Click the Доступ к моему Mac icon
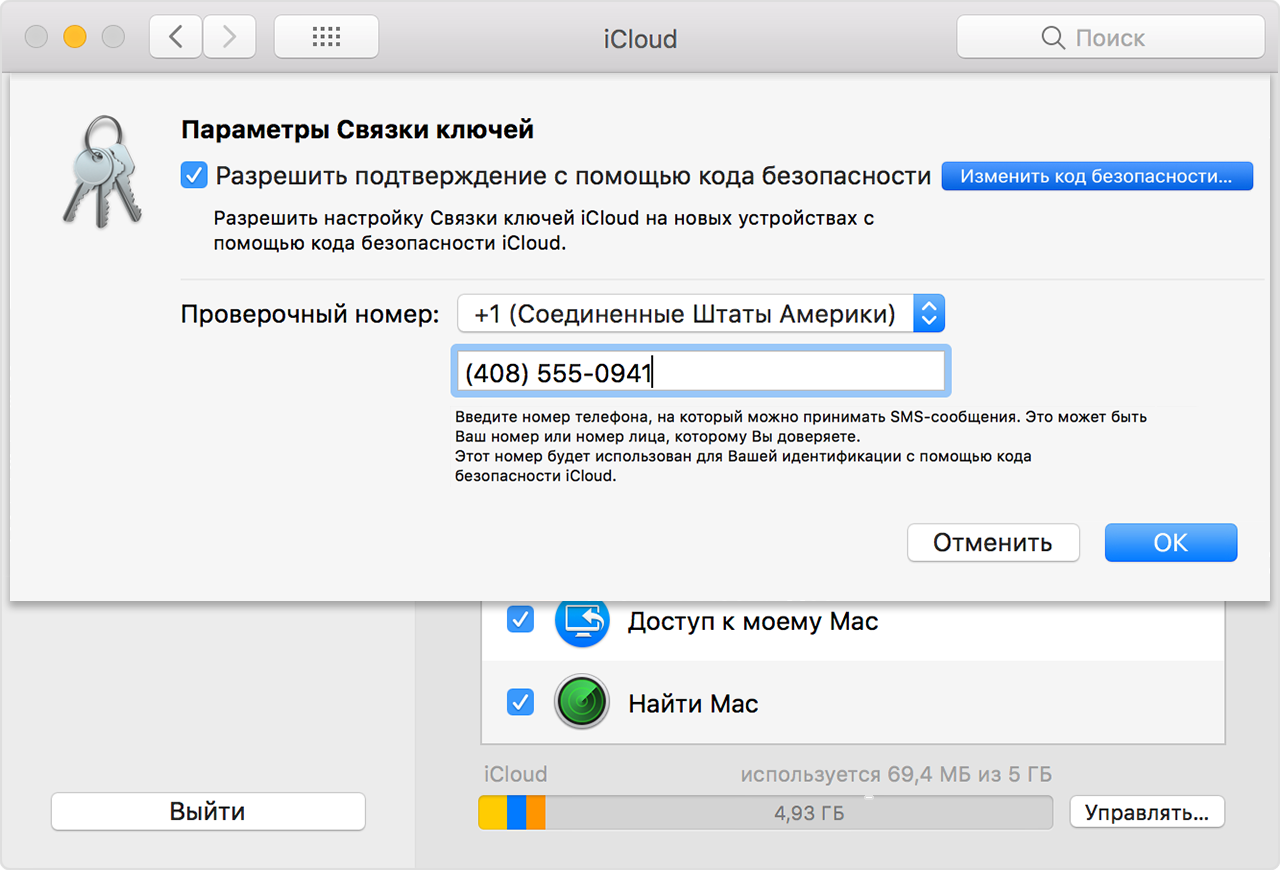 tap(582, 621)
